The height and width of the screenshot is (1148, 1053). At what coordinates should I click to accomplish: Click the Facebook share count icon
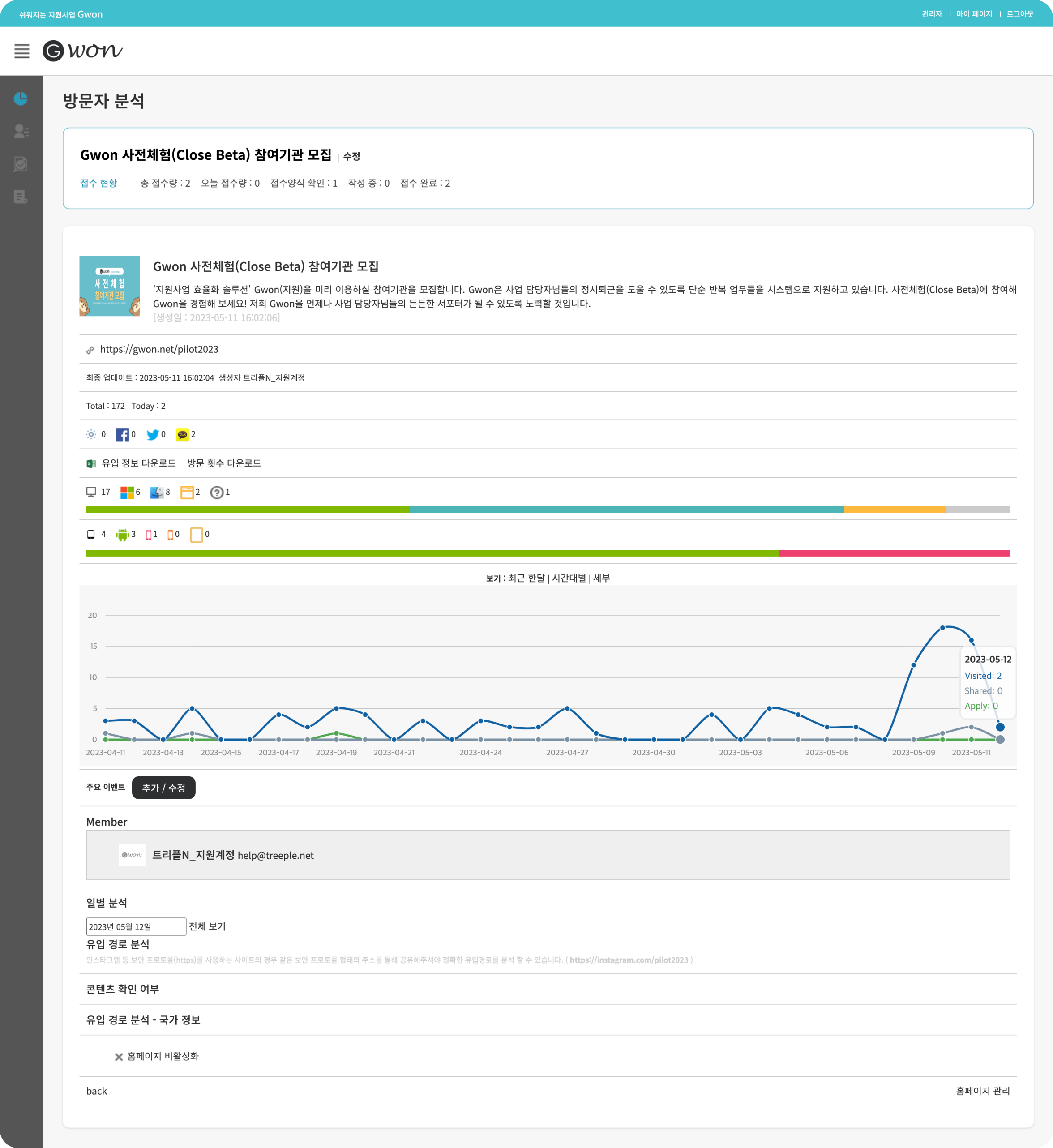122,435
